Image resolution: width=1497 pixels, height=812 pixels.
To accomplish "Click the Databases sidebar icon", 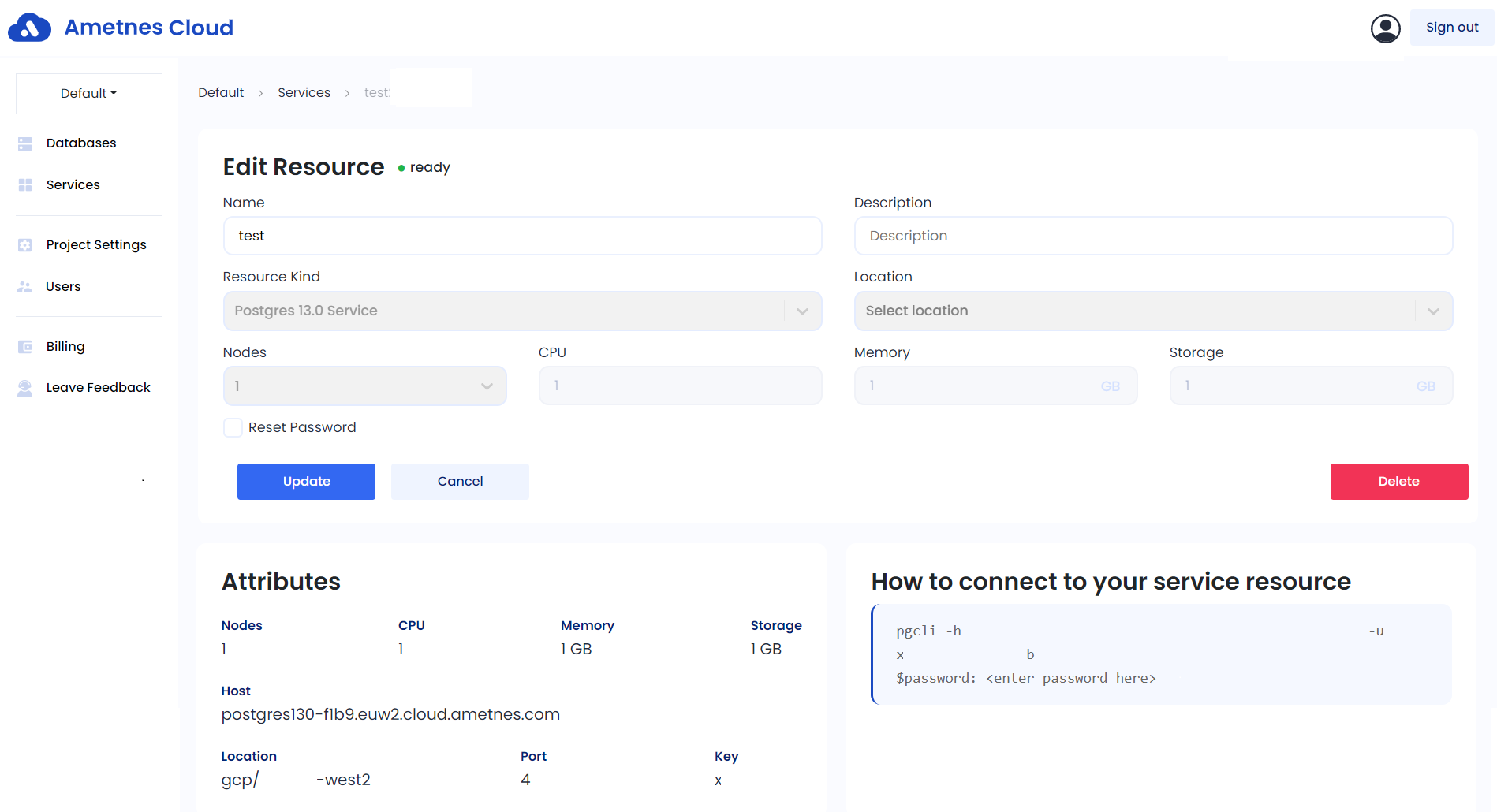I will tap(25, 143).
